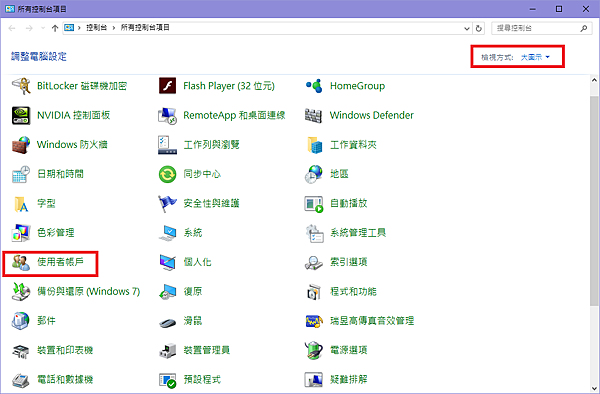
Task: Expand chevron after 控制台 in breadcrumb
Action: (x=114, y=28)
